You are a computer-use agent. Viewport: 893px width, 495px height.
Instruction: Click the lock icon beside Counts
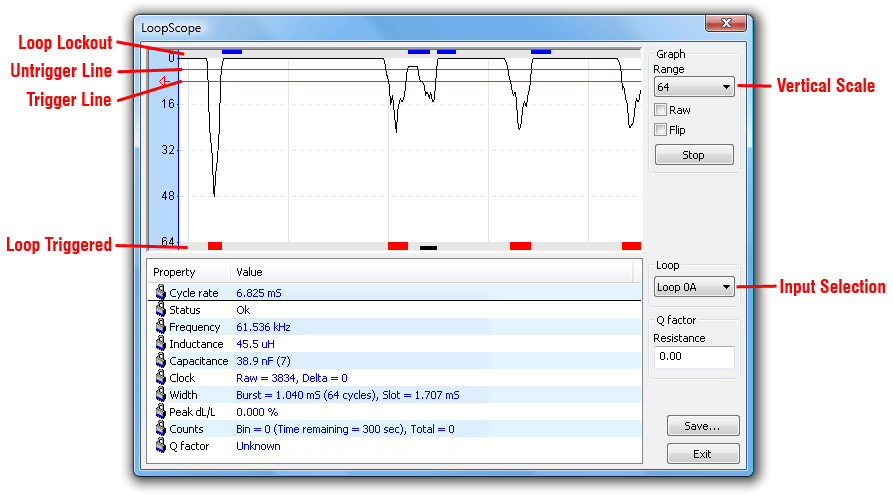coord(161,429)
